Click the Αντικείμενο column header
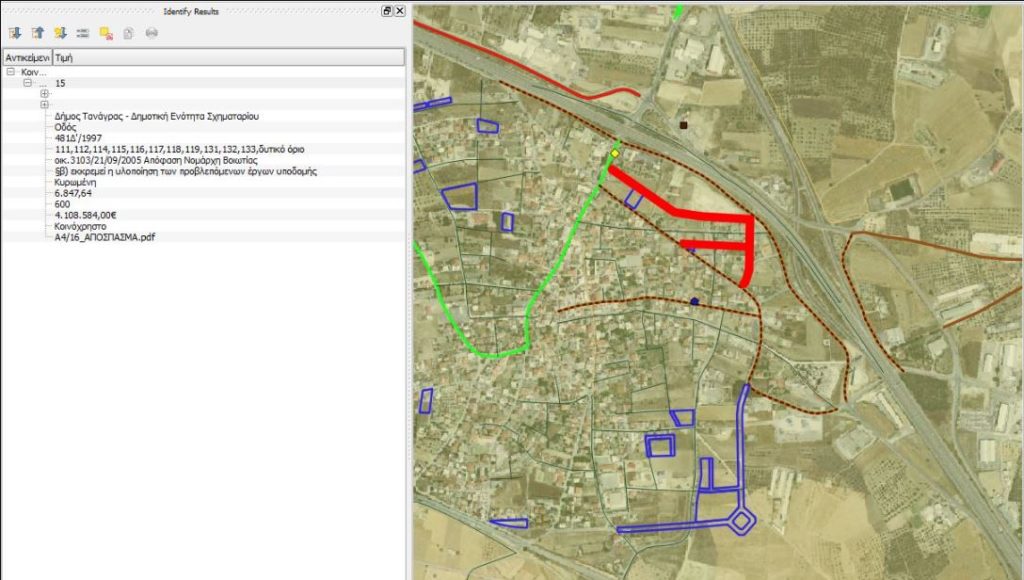Screen dimensions: 1024x580 27,58
